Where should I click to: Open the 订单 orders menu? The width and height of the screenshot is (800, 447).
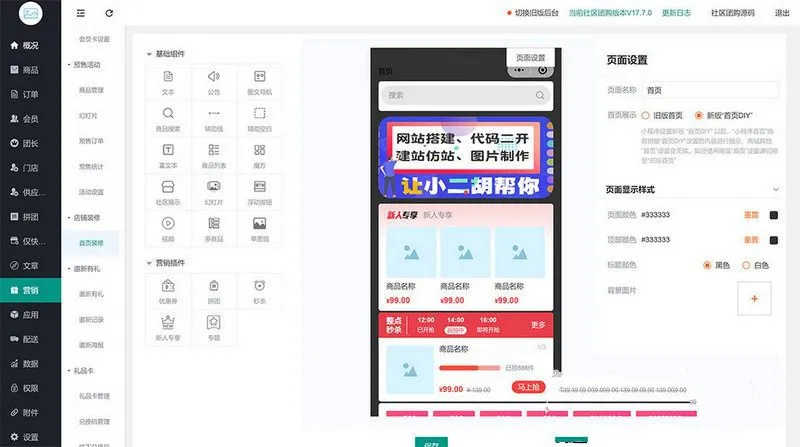pos(31,94)
